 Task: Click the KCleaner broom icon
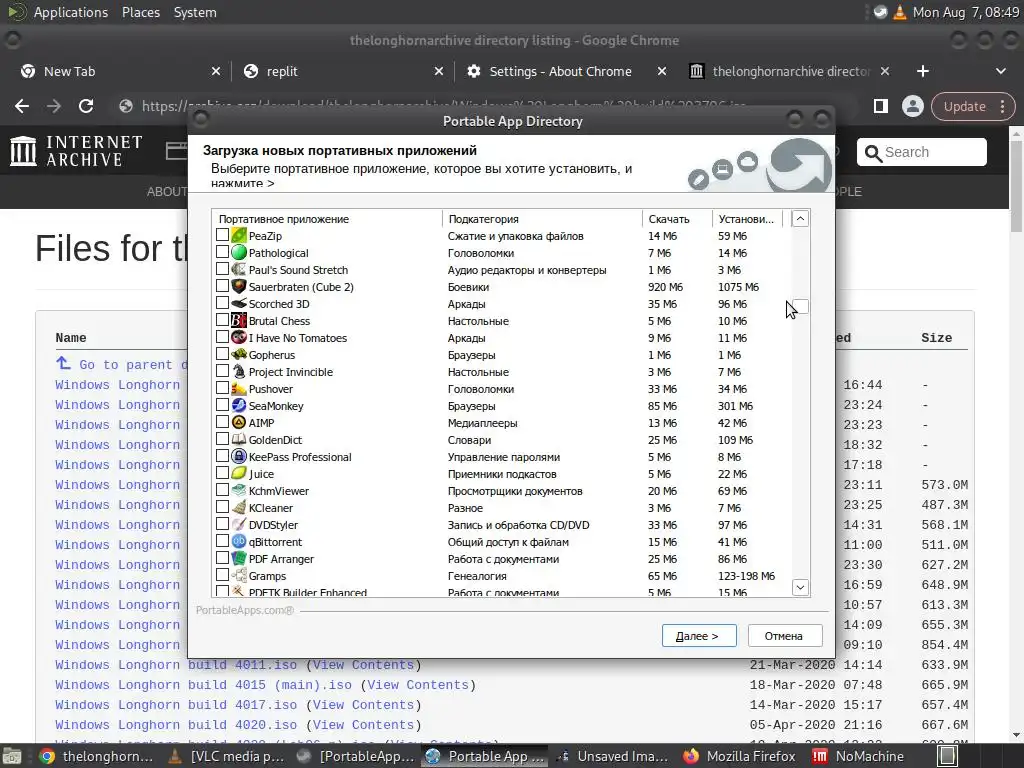click(239, 507)
